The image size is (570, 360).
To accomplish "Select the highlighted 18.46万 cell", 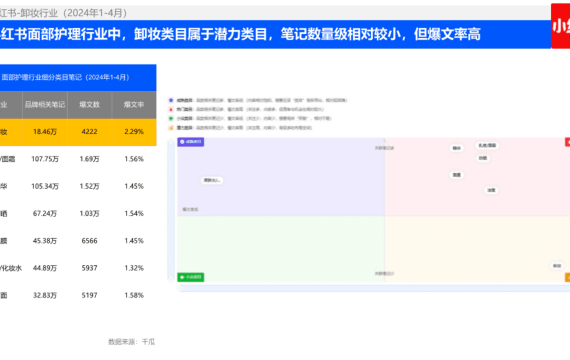I will (x=45, y=132).
